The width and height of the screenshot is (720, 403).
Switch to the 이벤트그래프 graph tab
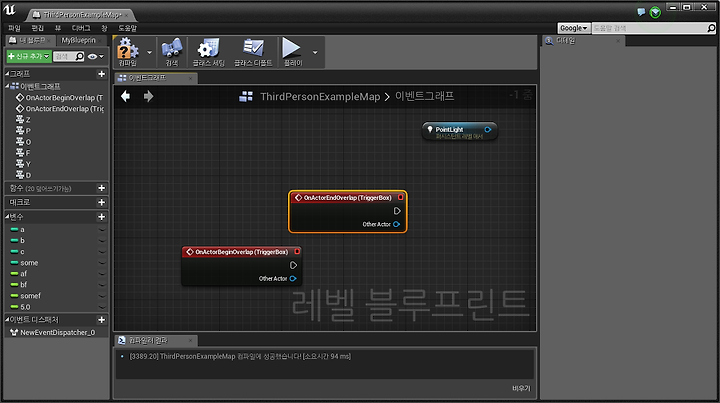coord(156,78)
